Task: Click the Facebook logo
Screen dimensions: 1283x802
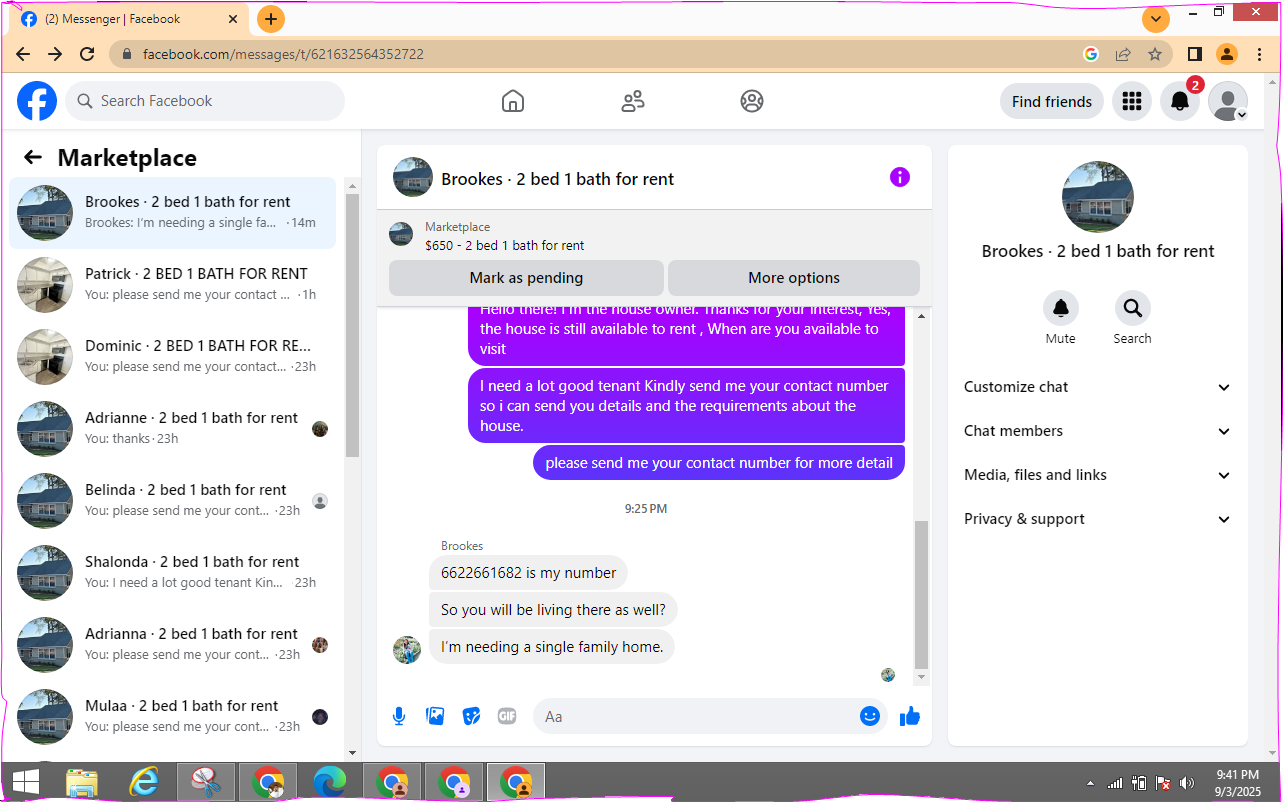Action: point(37,101)
